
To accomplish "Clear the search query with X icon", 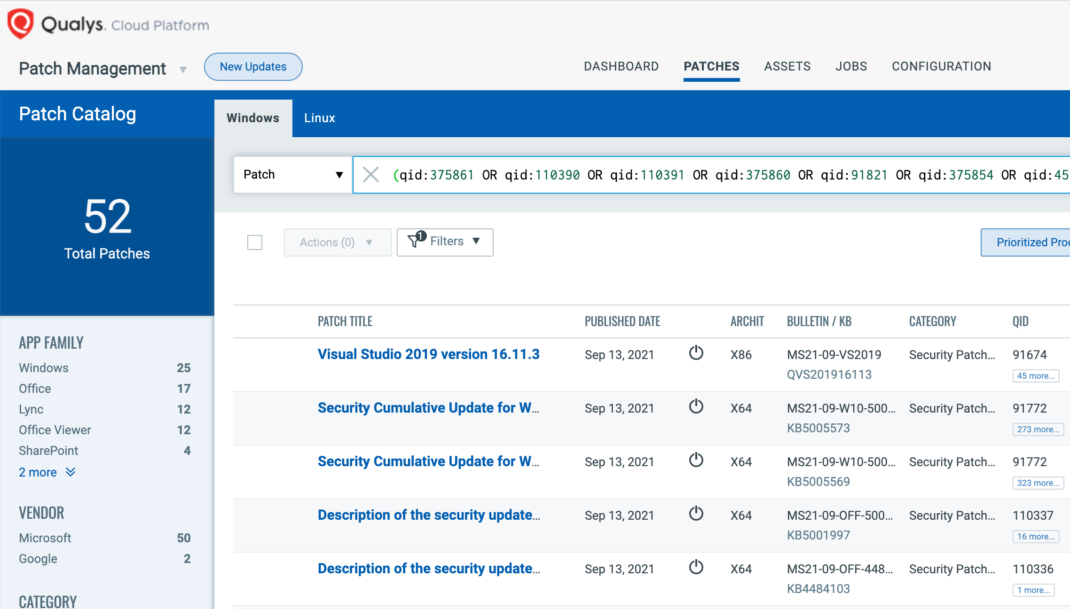I will pyautogui.click(x=371, y=175).
